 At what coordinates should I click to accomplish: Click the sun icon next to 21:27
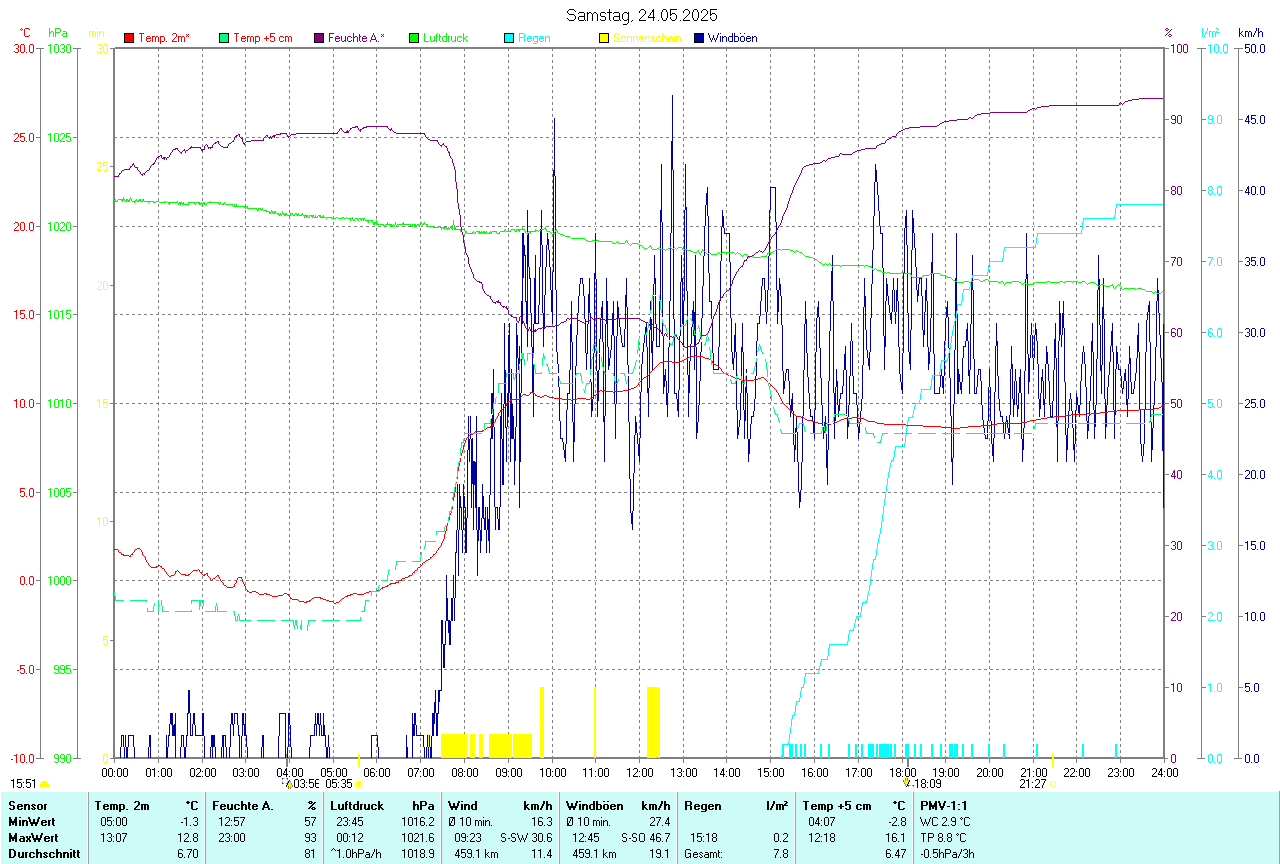pyautogui.click(x=1052, y=785)
